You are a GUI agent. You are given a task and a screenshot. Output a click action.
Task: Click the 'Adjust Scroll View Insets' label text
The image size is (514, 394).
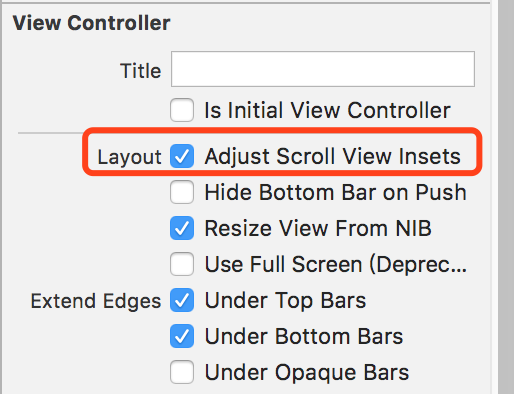click(332, 156)
